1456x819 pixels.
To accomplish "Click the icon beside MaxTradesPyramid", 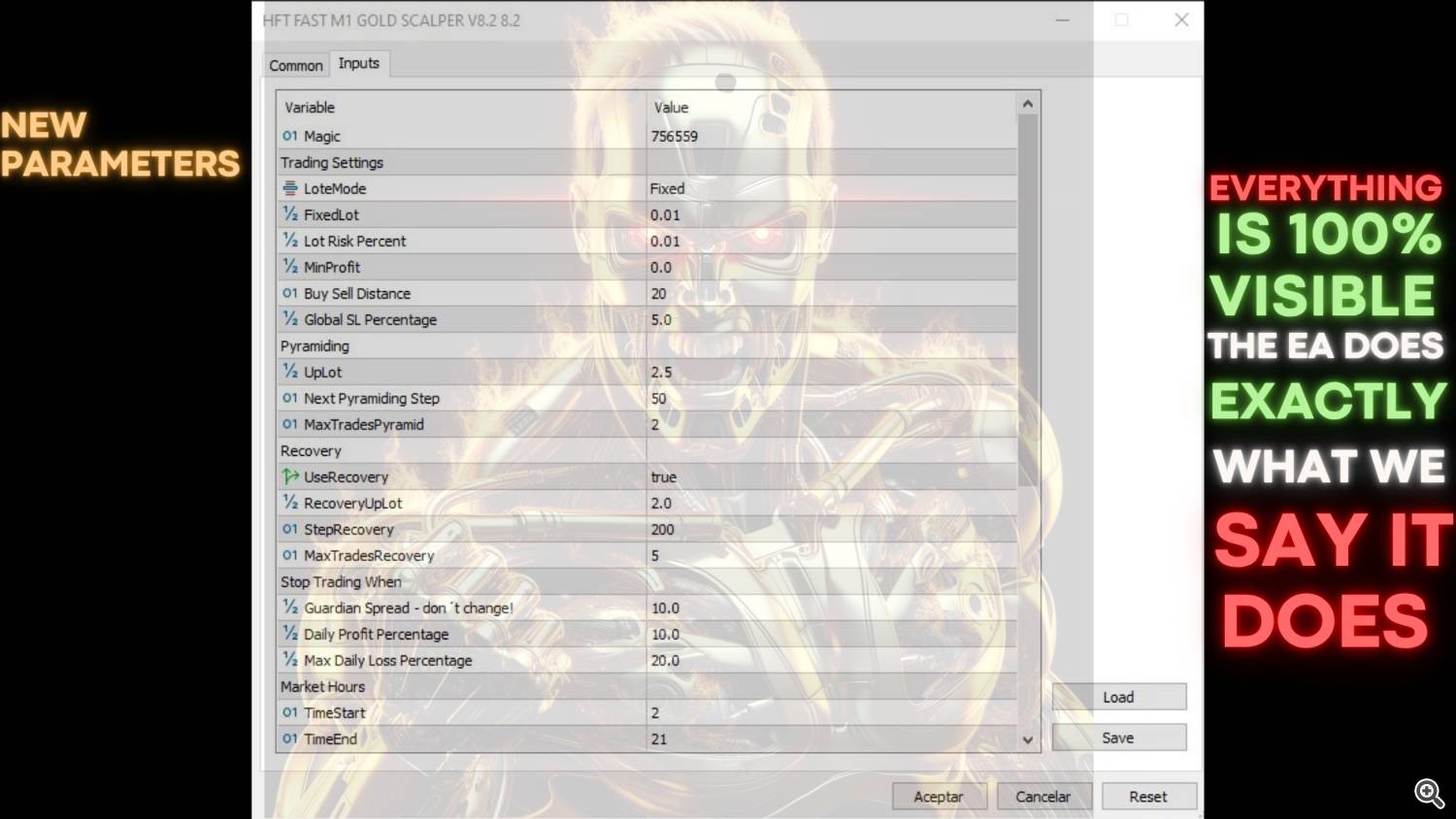I will [289, 424].
